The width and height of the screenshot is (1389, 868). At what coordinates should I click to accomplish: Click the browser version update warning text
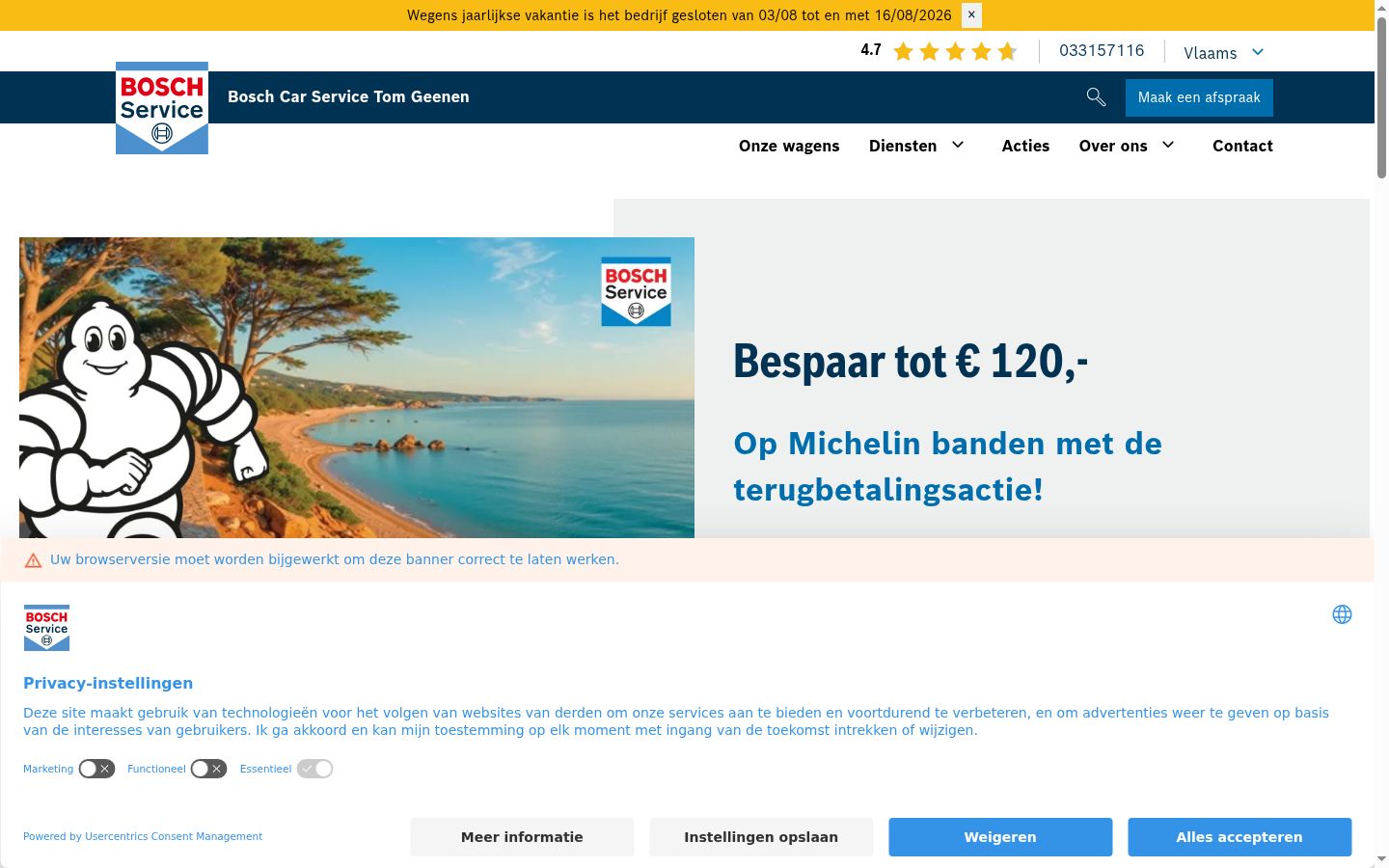point(335,559)
